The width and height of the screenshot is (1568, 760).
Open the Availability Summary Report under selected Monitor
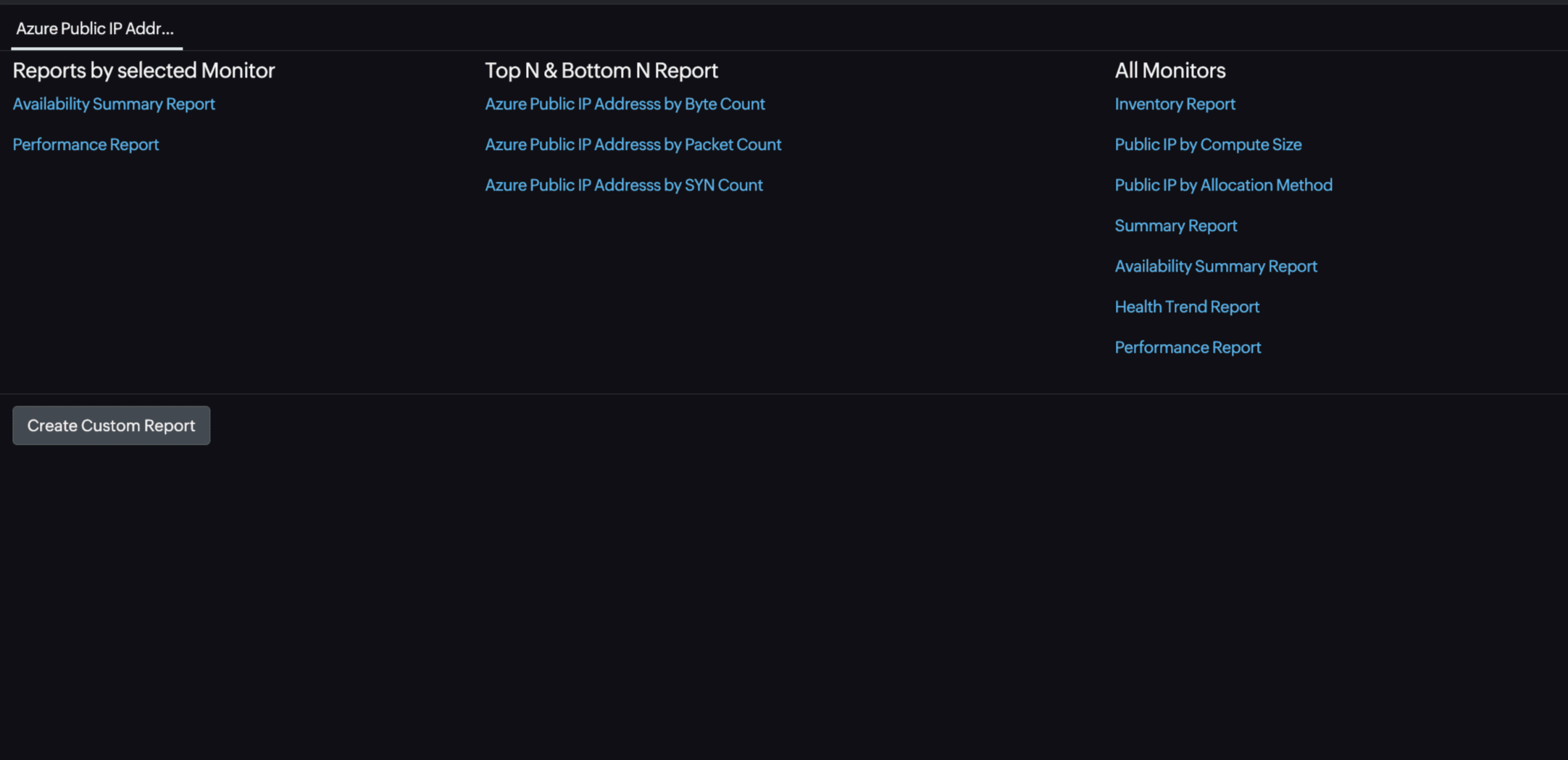tap(113, 104)
